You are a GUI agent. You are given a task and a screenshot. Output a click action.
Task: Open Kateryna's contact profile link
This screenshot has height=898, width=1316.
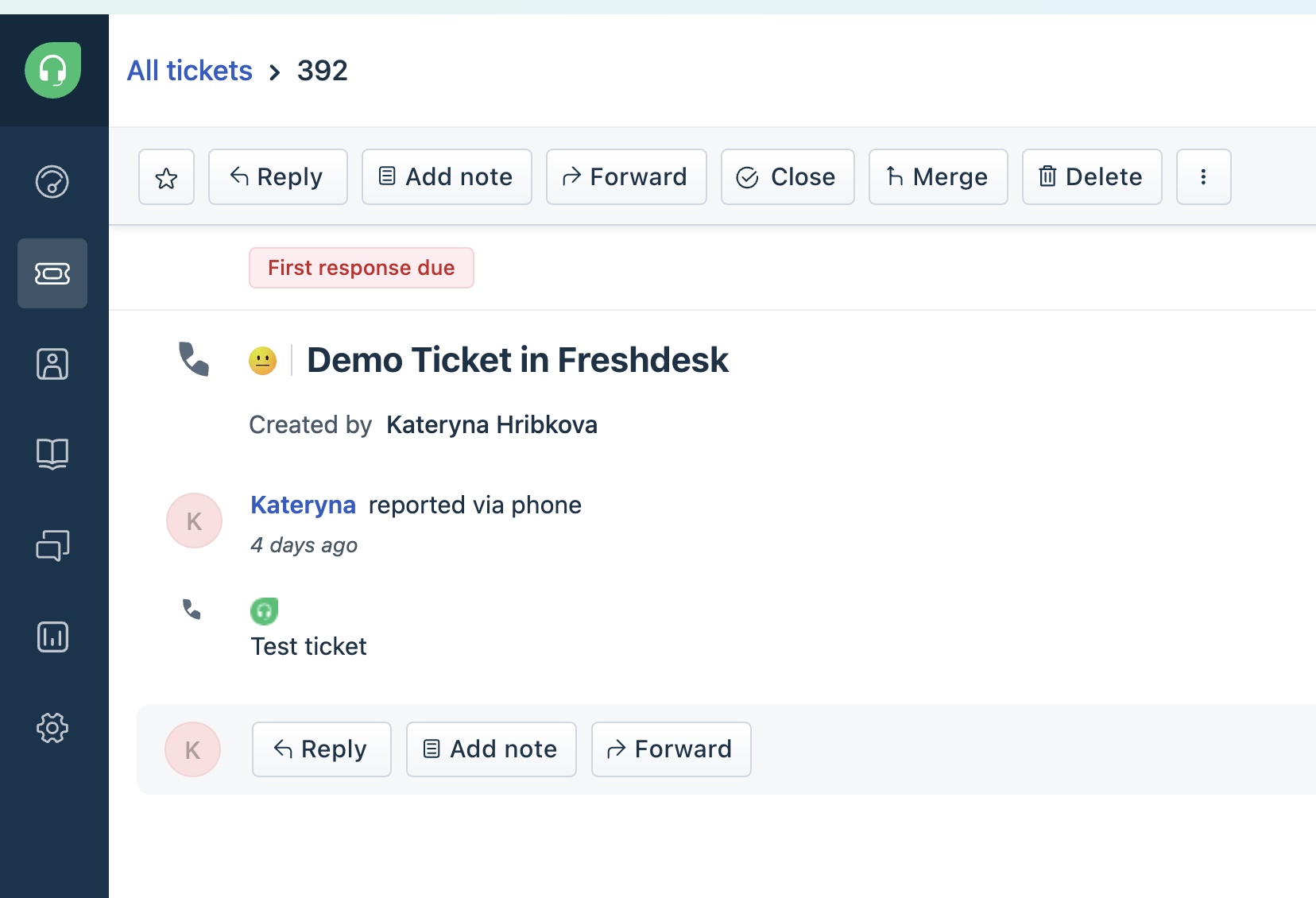coord(303,505)
